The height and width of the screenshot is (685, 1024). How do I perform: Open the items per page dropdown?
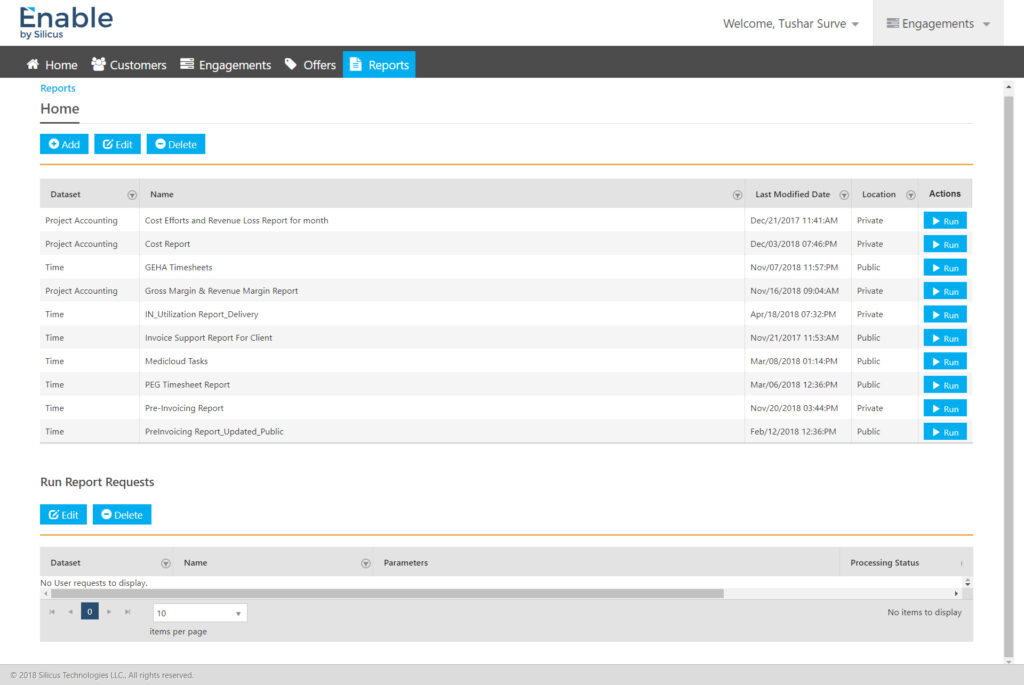[x=200, y=613]
